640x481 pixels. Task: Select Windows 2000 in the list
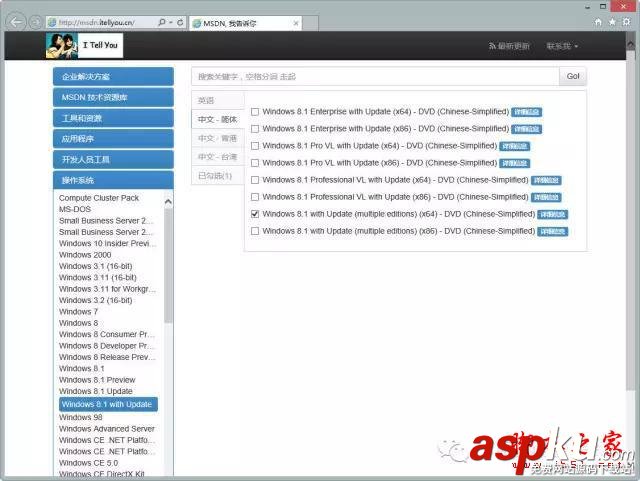pyautogui.click(x=85, y=255)
